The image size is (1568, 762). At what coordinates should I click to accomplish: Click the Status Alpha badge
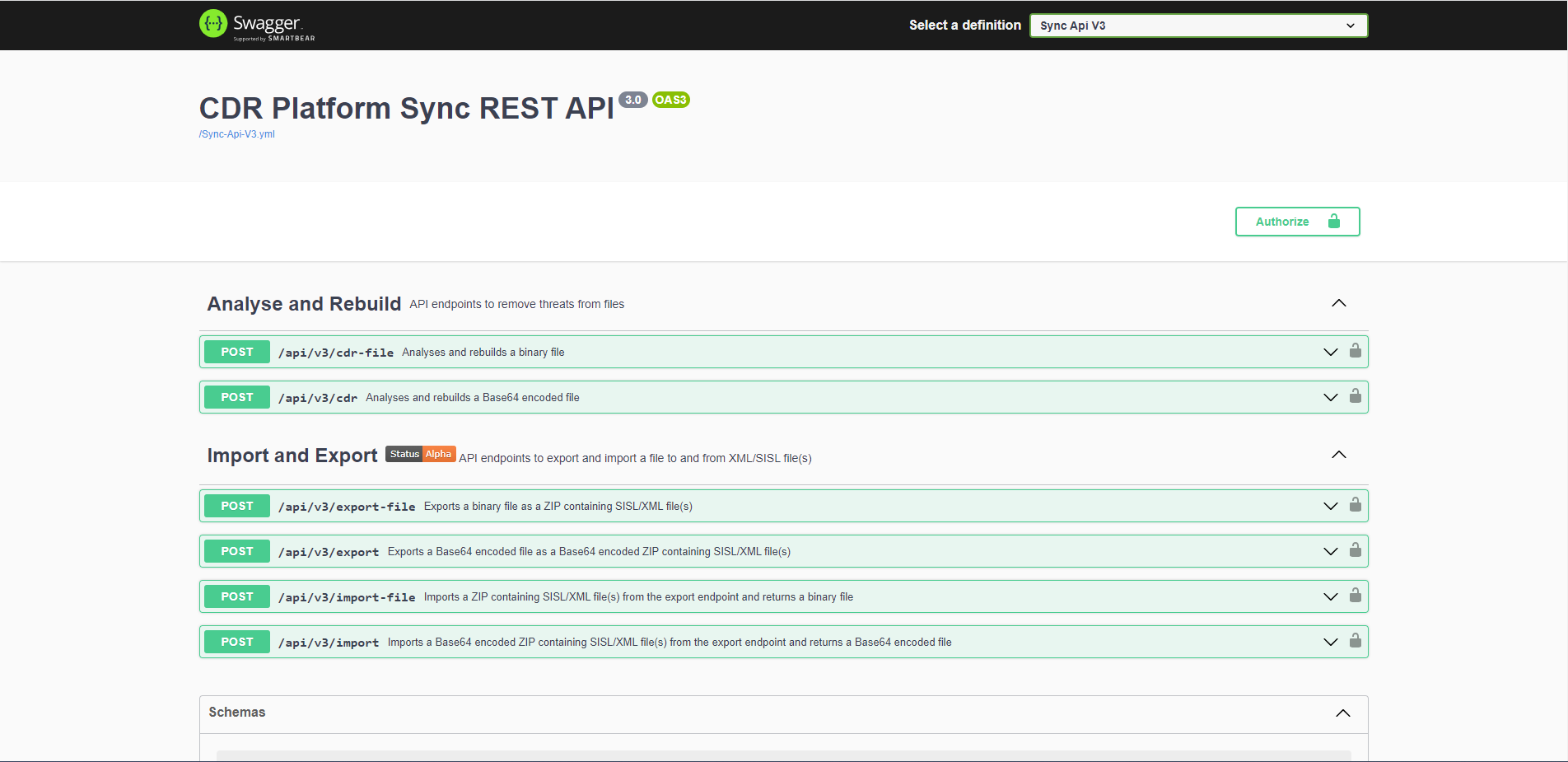point(420,454)
